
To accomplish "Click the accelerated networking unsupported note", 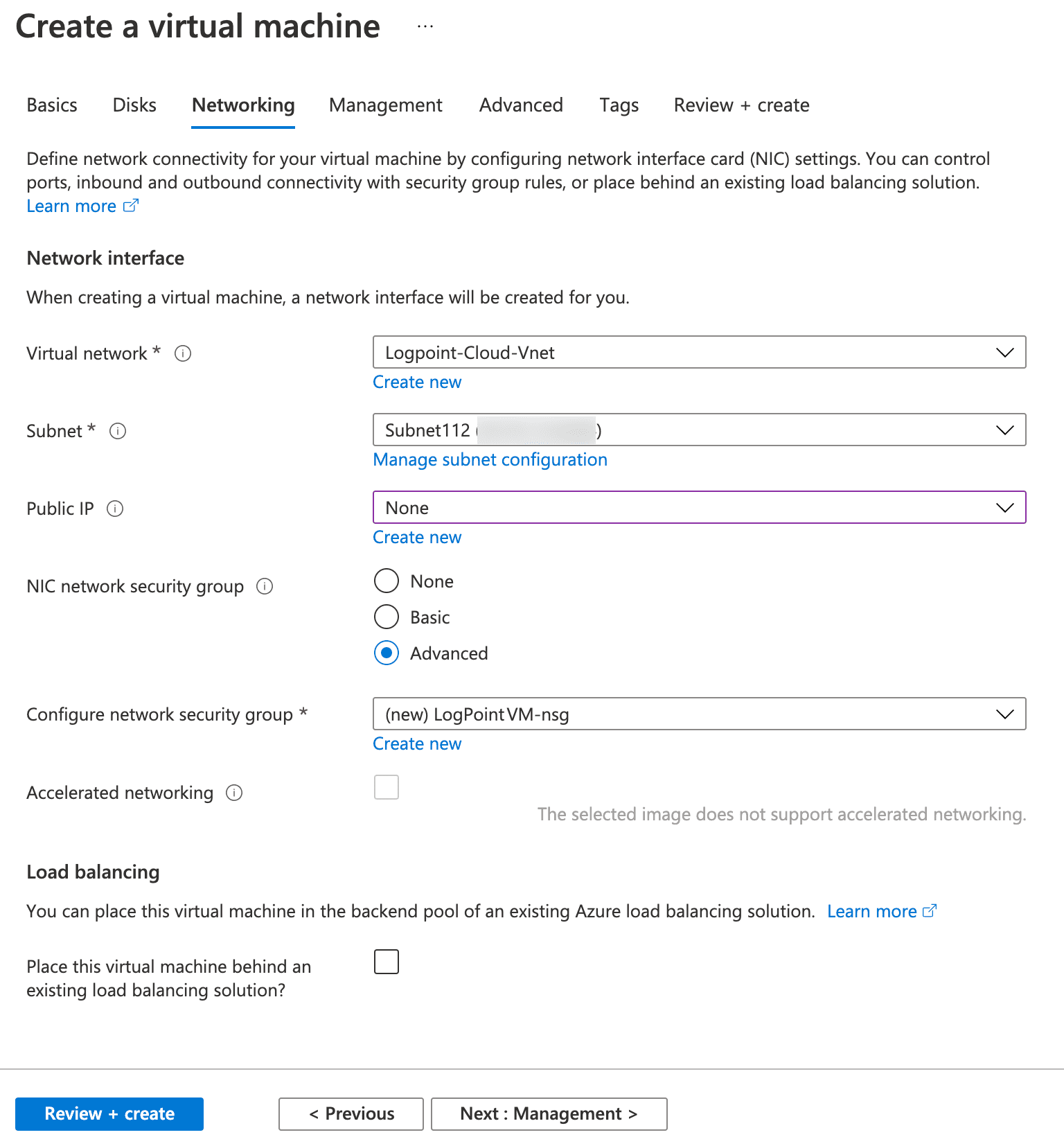I will (x=781, y=814).
